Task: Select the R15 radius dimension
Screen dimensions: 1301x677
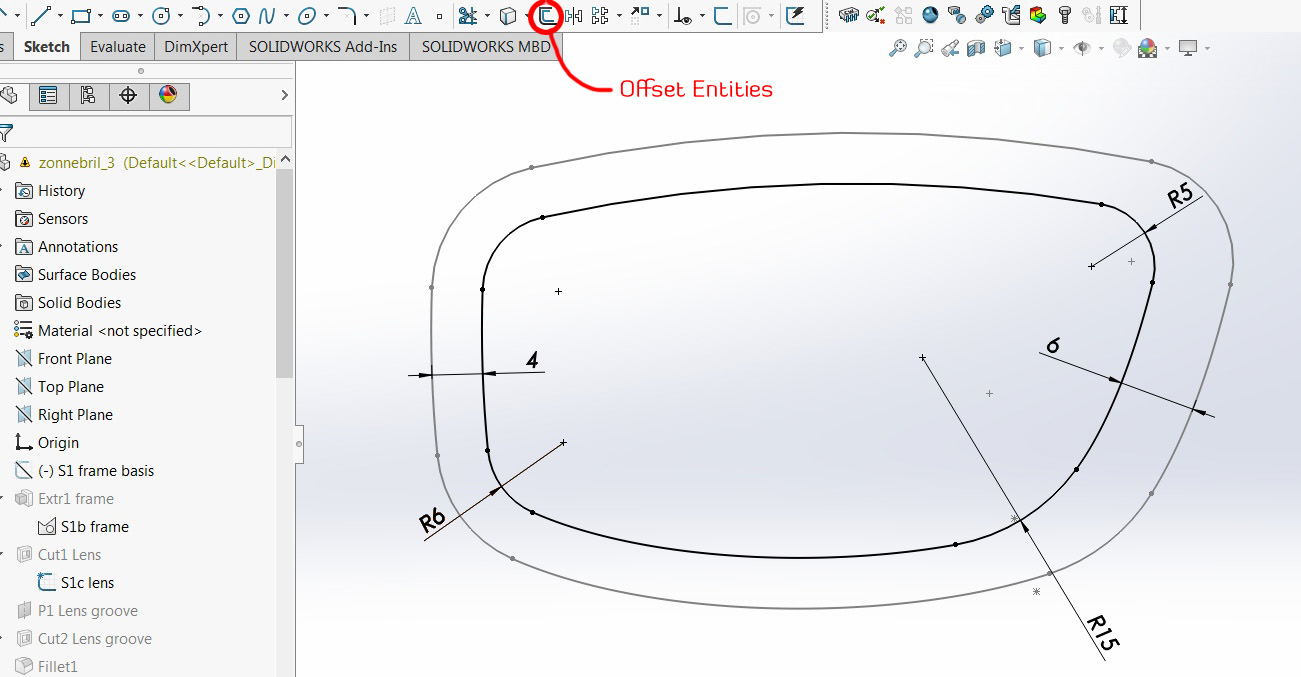Action: [1101, 634]
